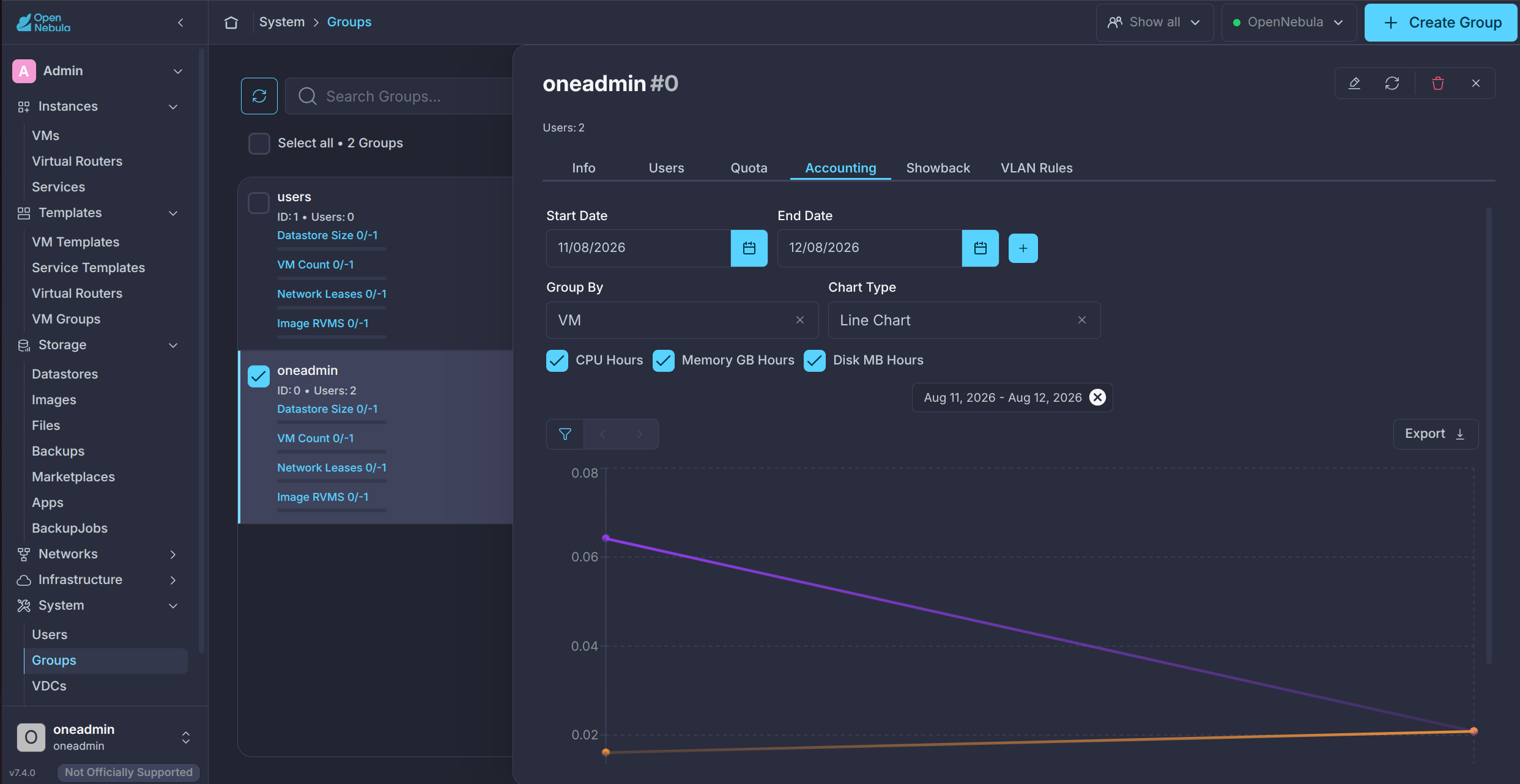Image resolution: width=1520 pixels, height=784 pixels.
Task: Check the users group checkbox
Action: pos(259,202)
